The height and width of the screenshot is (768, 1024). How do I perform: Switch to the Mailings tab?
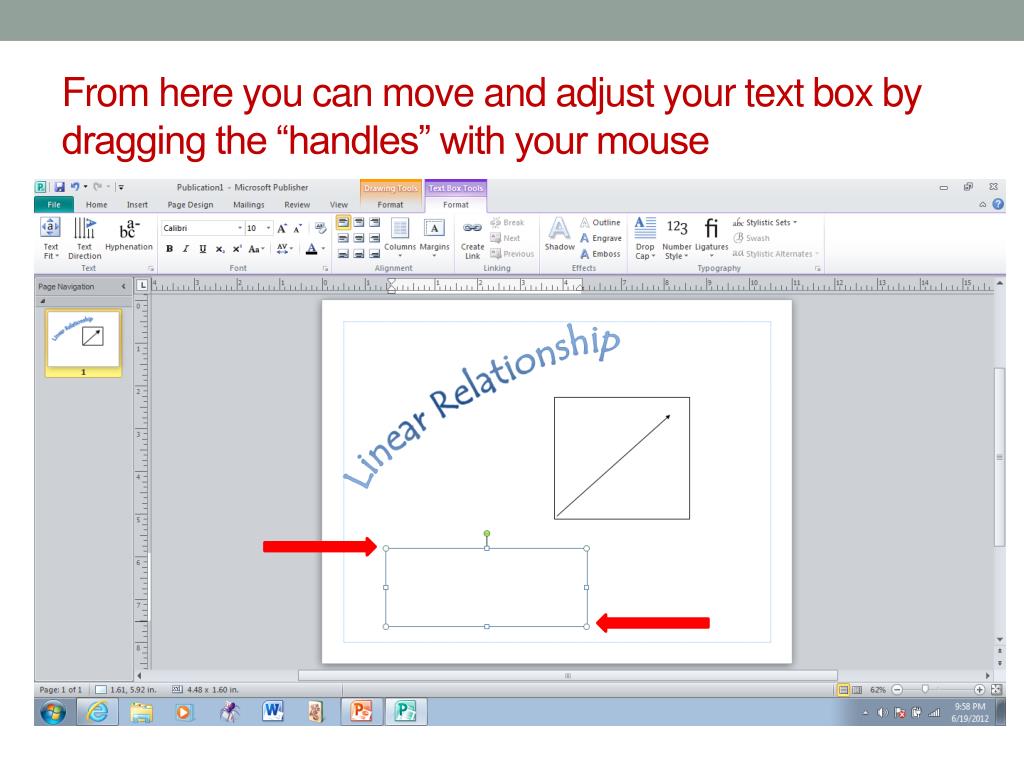pyautogui.click(x=249, y=204)
